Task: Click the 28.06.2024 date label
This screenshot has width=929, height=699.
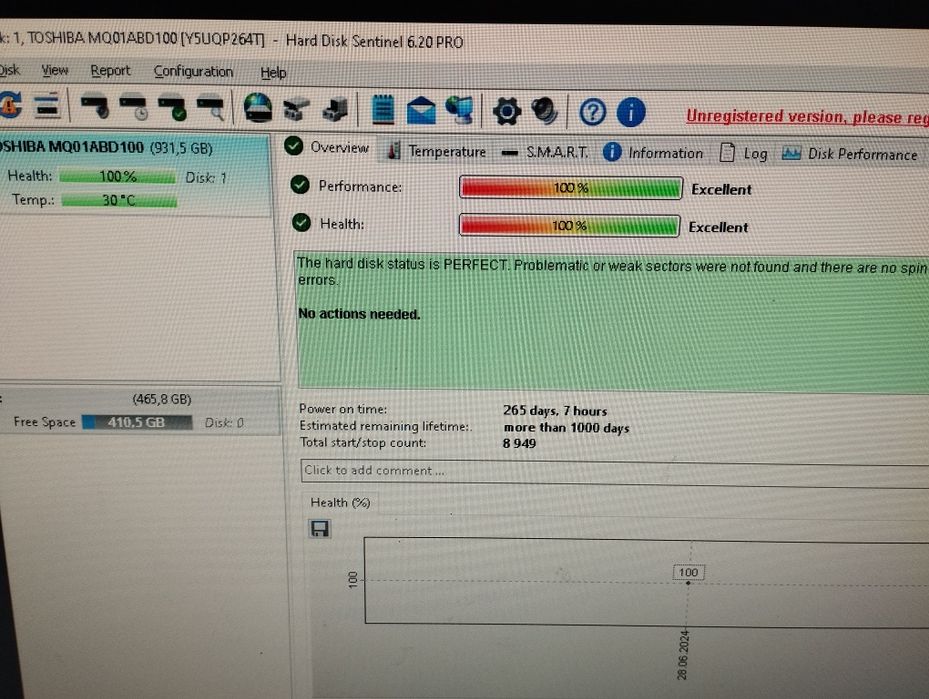Action: click(683, 655)
